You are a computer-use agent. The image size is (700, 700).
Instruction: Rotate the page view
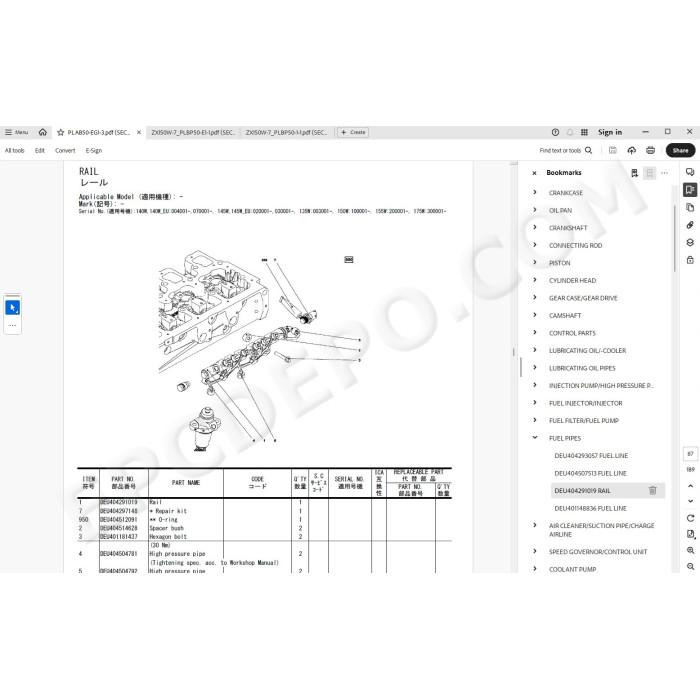point(690,518)
